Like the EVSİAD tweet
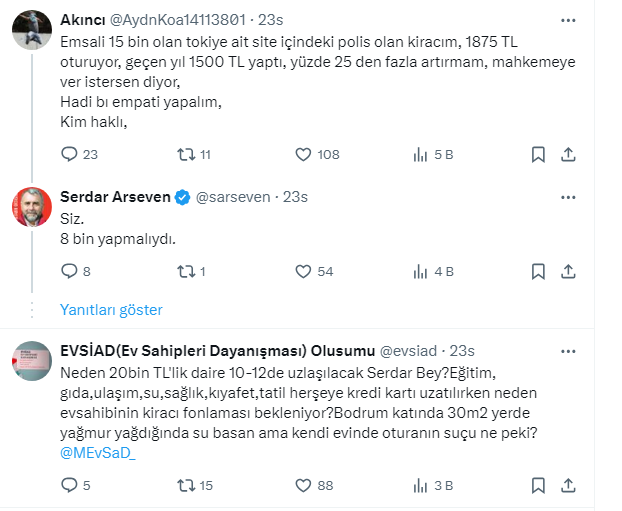The height and width of the screenshot is (511, 622). click(304, 486)
